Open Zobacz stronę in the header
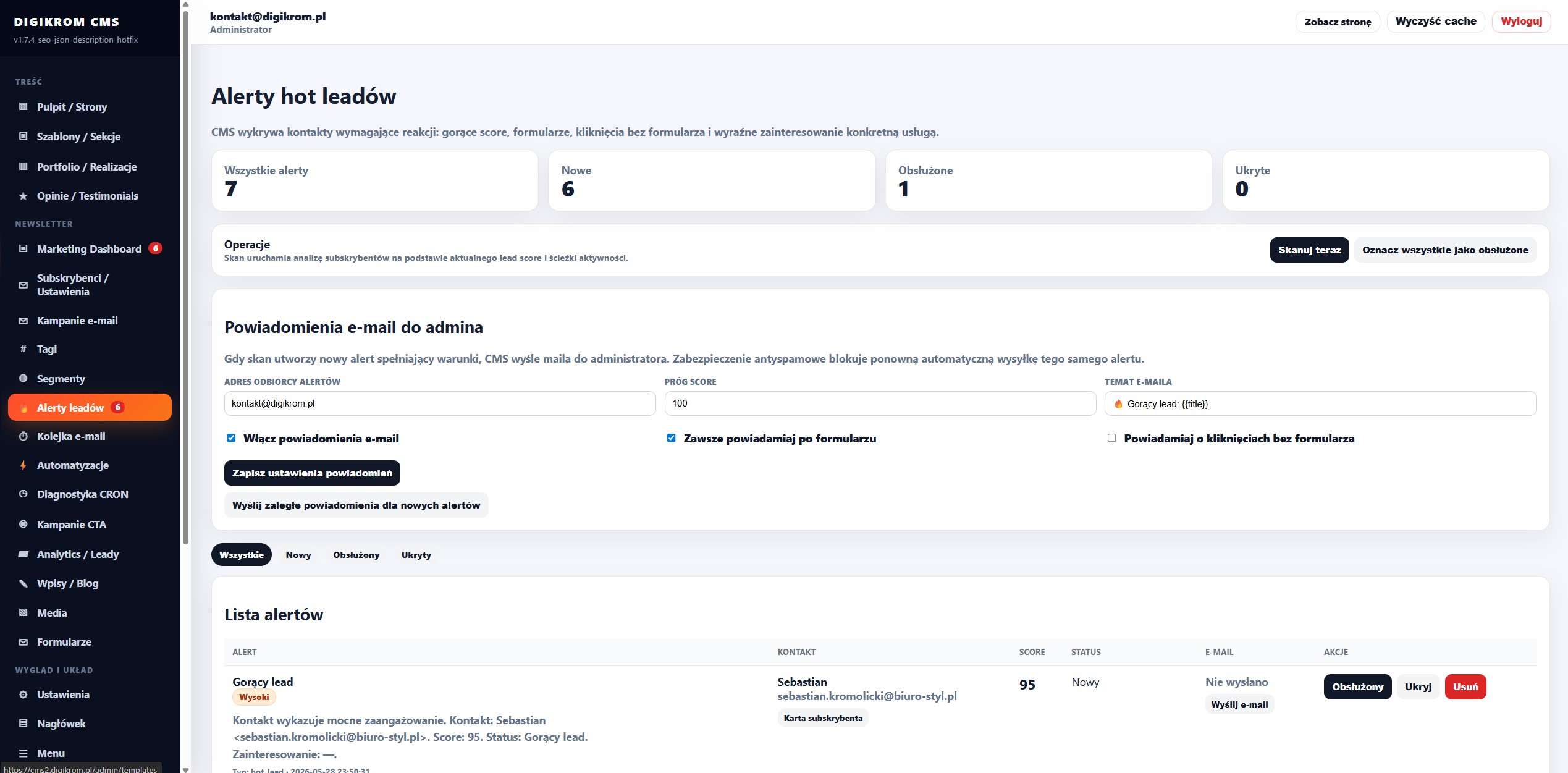The image size is (1568, 773). tap(1338, 22)
